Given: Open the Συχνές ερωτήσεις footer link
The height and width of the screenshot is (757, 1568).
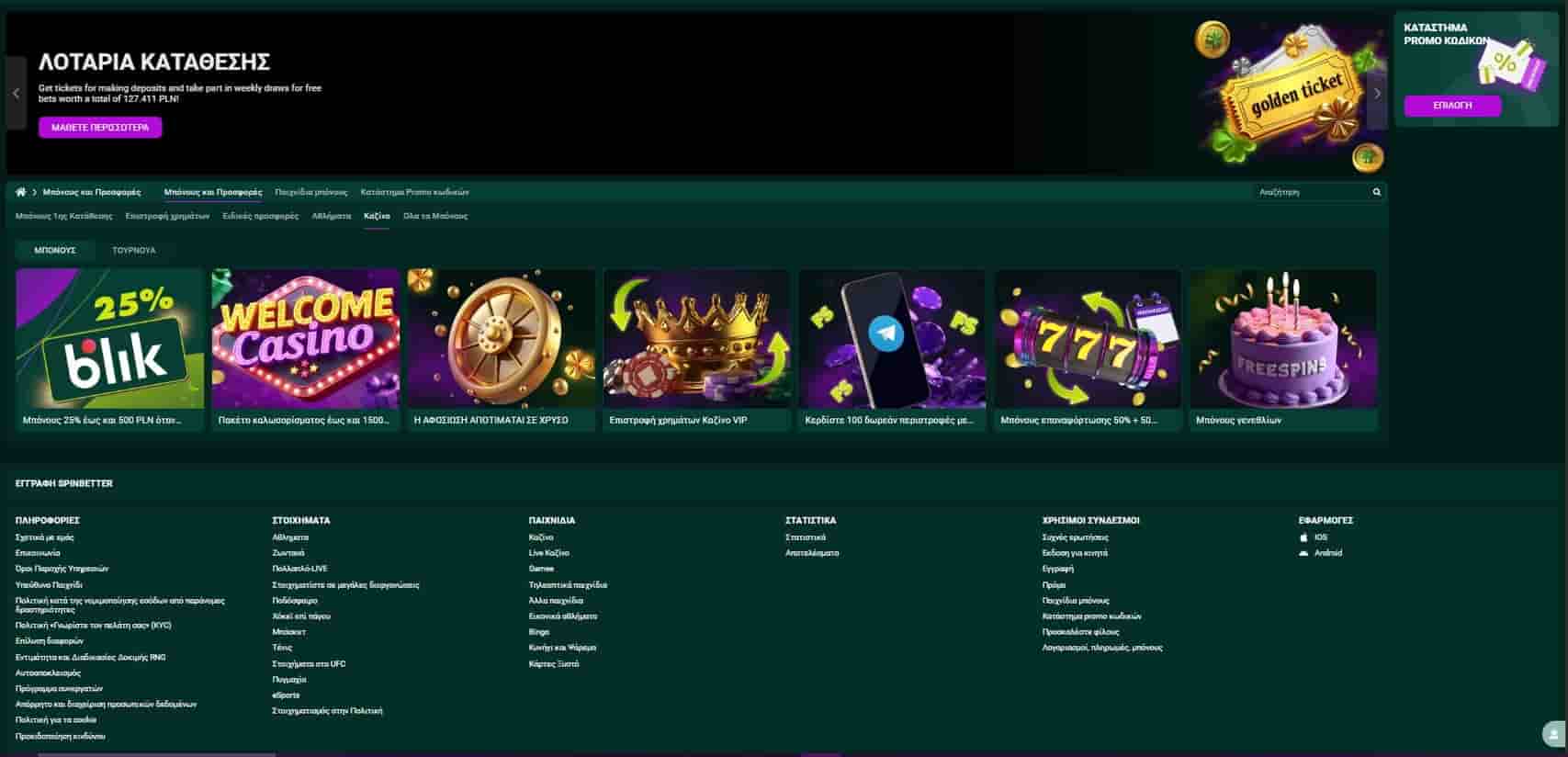Looking at the screenshot, I should pyautogui.click(x=1076, y=537).
